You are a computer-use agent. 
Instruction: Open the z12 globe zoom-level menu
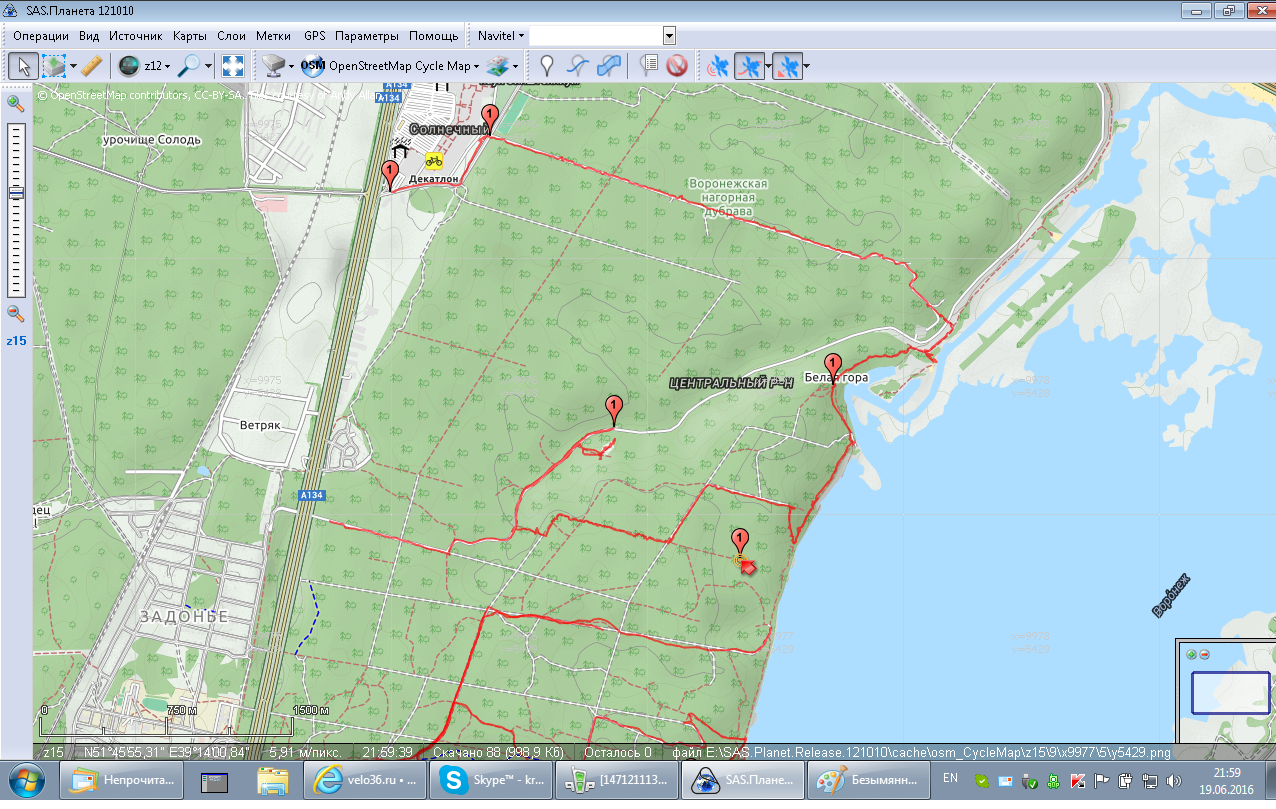coord(144,66)
